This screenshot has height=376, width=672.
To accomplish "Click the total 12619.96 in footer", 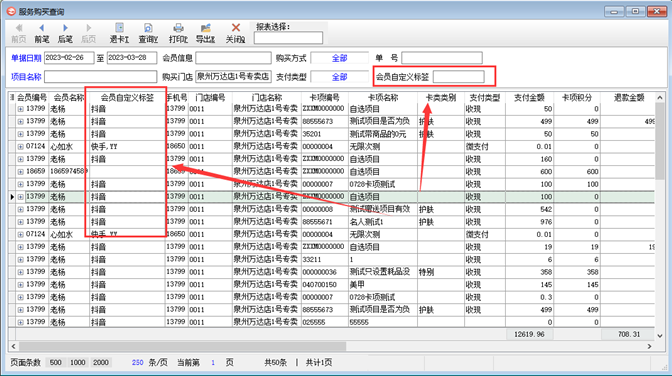I will point(529,334).
